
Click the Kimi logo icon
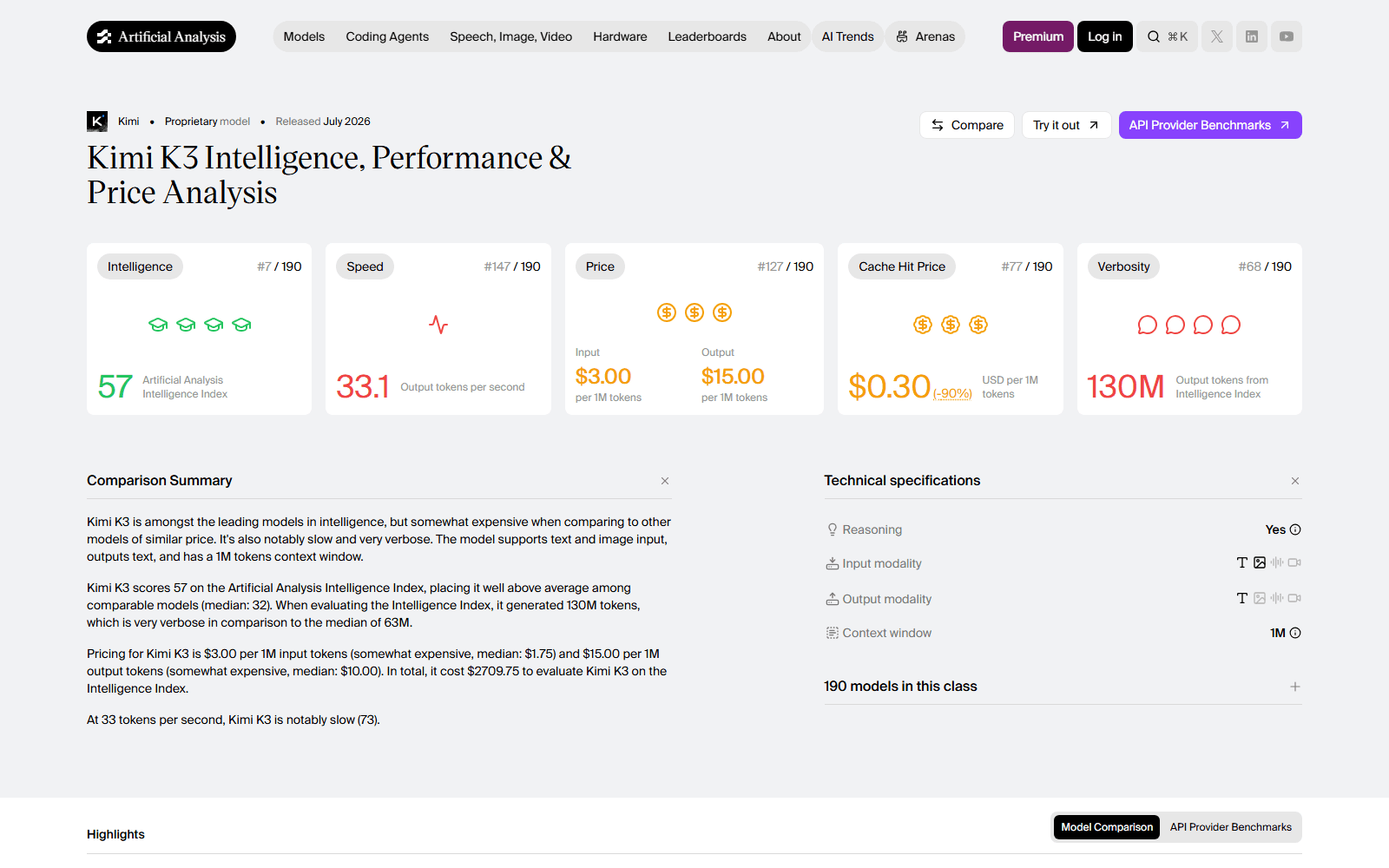[97, 122]
